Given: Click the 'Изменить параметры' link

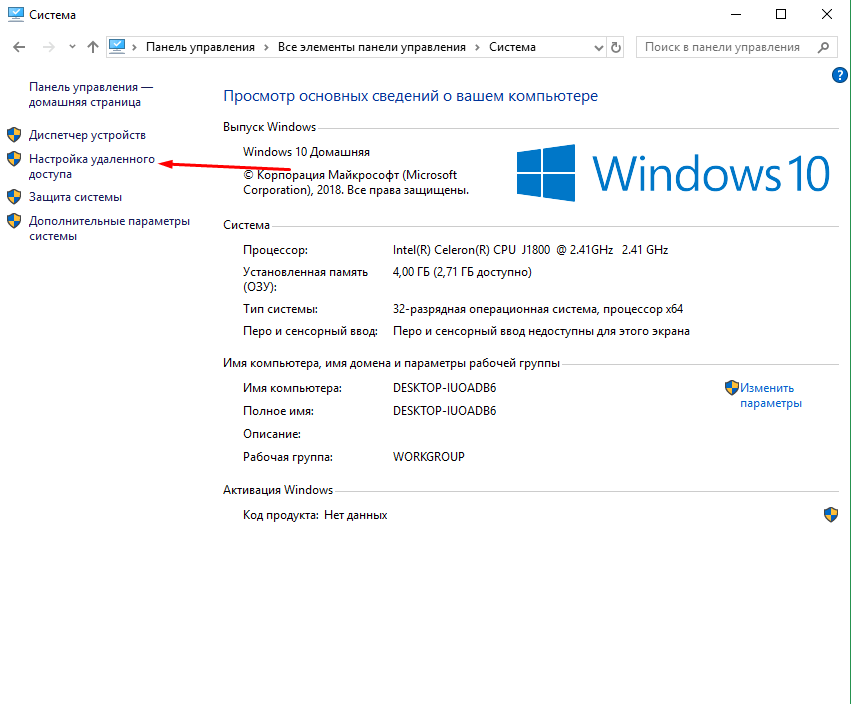Looking at the screenshot, I should 770,396.
